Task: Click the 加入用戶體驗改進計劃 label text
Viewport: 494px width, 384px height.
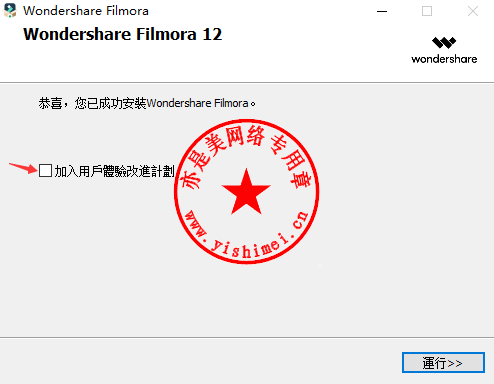Action: click(114, 171)
